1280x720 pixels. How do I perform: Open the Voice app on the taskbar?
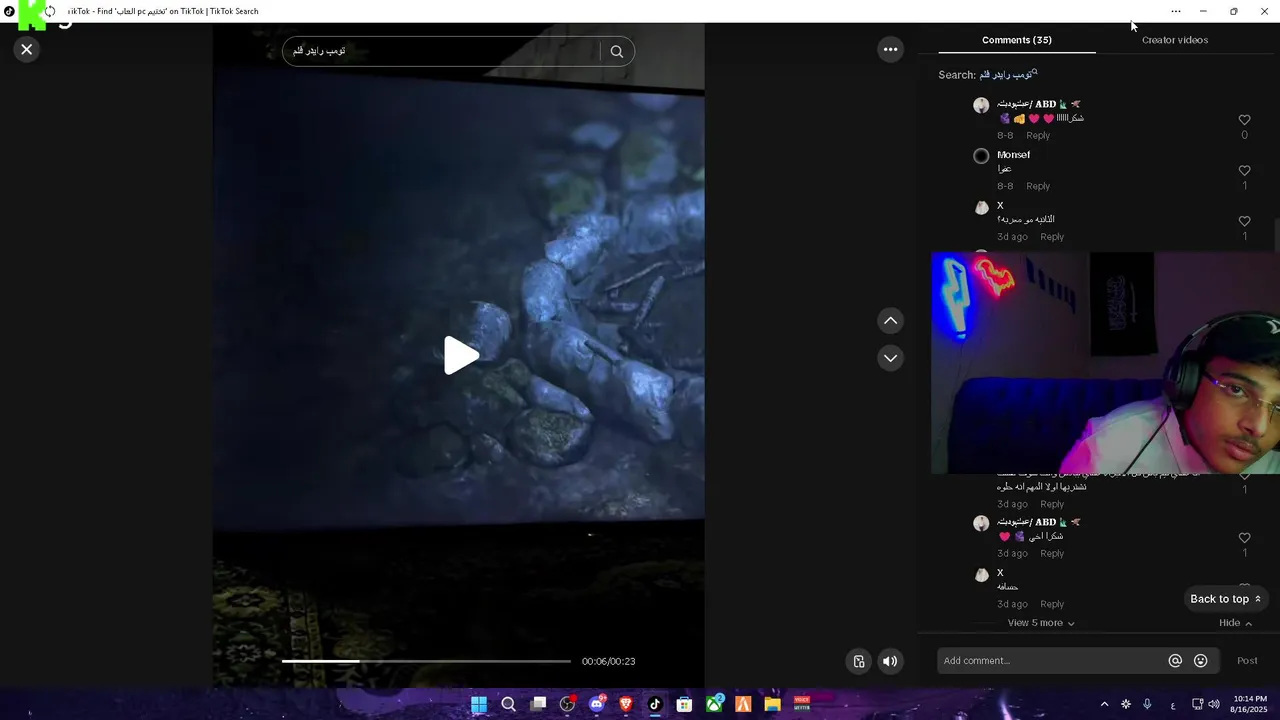[802, 704]
